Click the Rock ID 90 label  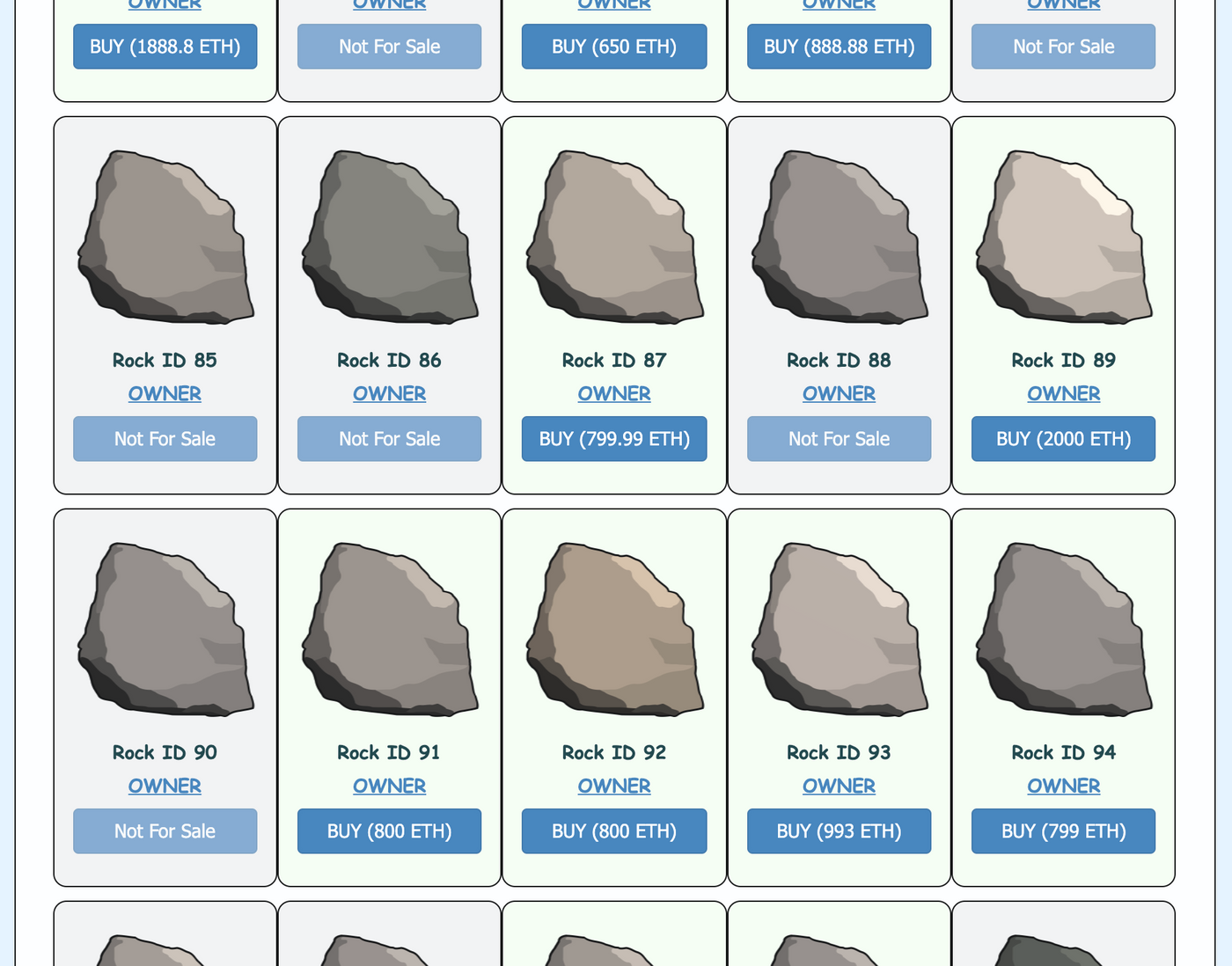(x=165, y=753)
